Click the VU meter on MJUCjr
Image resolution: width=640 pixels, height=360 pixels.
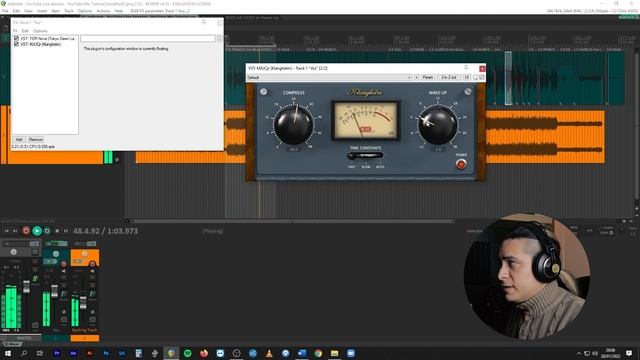[x=365, y=120]
